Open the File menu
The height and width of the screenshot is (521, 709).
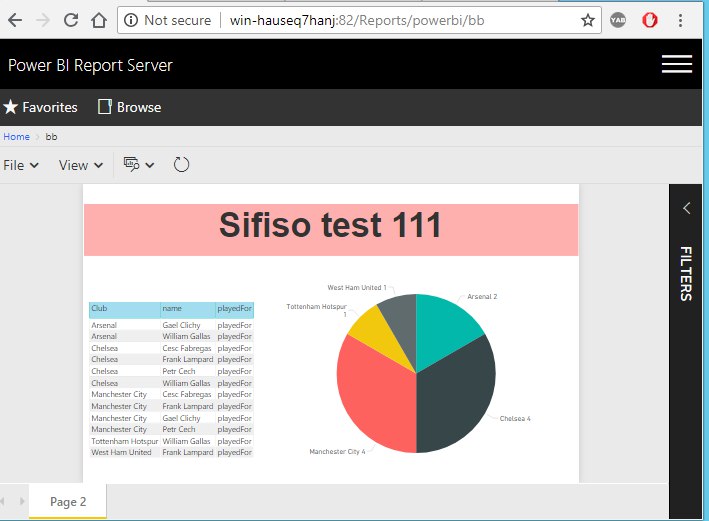21,166
